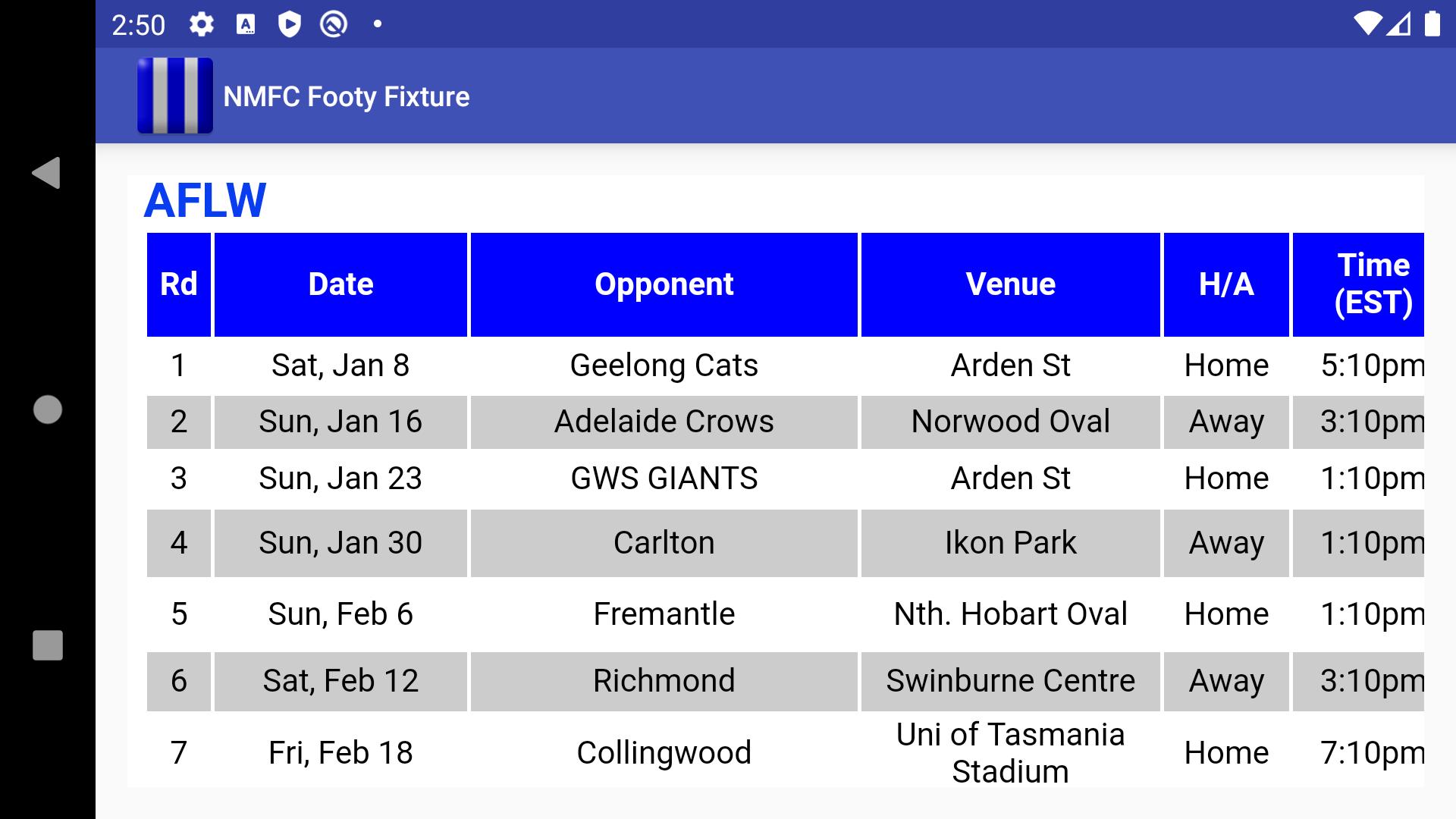Screen dimensions: 1456x819
Task: Sort fixtures by the Date column header
Action: [x=340, y=284]
